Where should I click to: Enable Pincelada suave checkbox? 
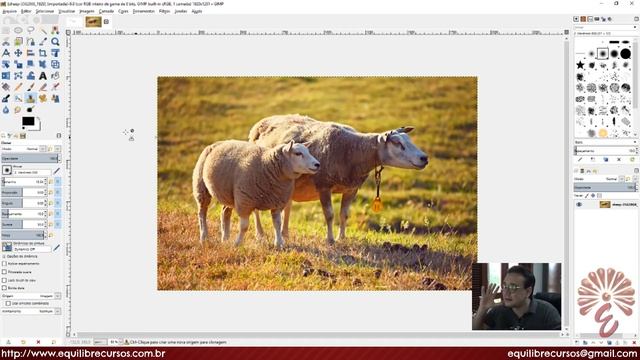4,272
